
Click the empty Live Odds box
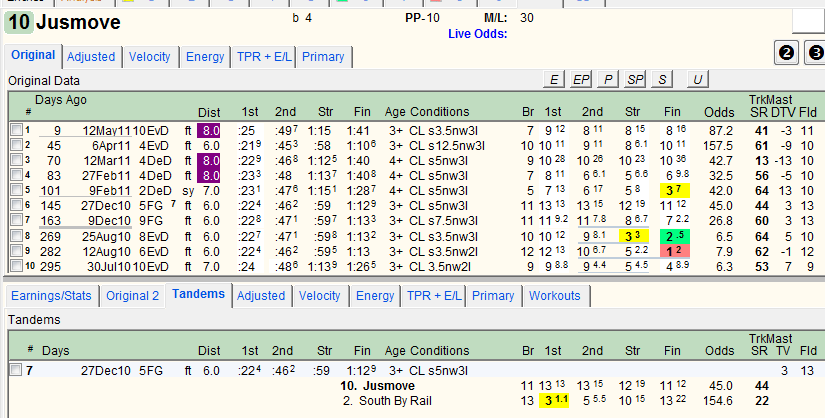coord(807,22)
